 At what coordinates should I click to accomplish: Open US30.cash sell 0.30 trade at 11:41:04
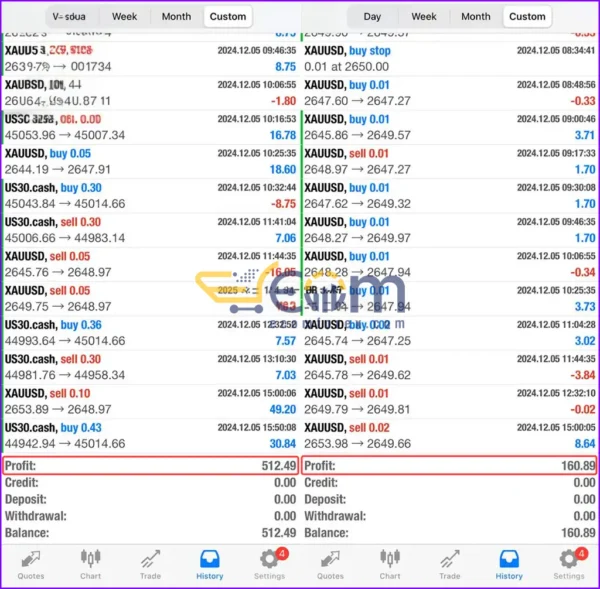[150, 230]
